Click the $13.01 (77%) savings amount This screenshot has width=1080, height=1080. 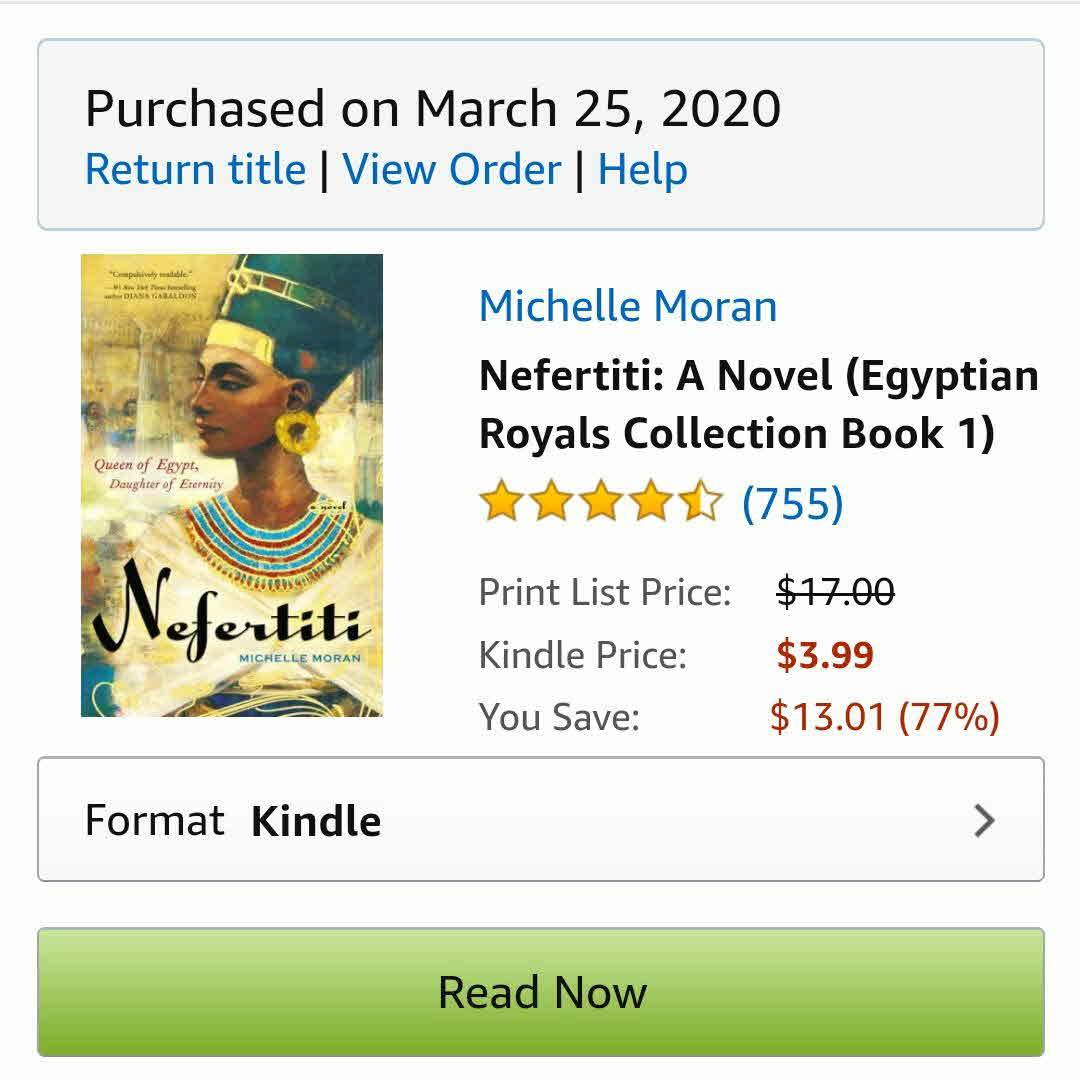(884, 717)
